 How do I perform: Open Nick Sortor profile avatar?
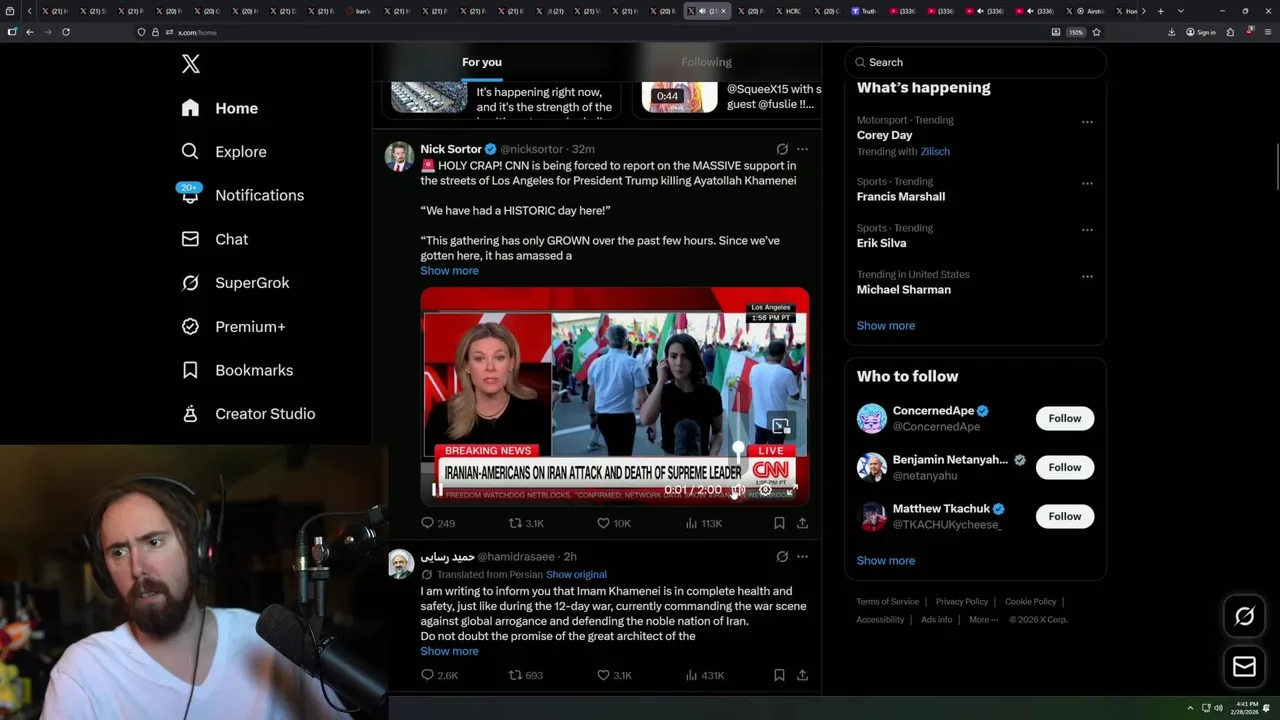(399, 156)
